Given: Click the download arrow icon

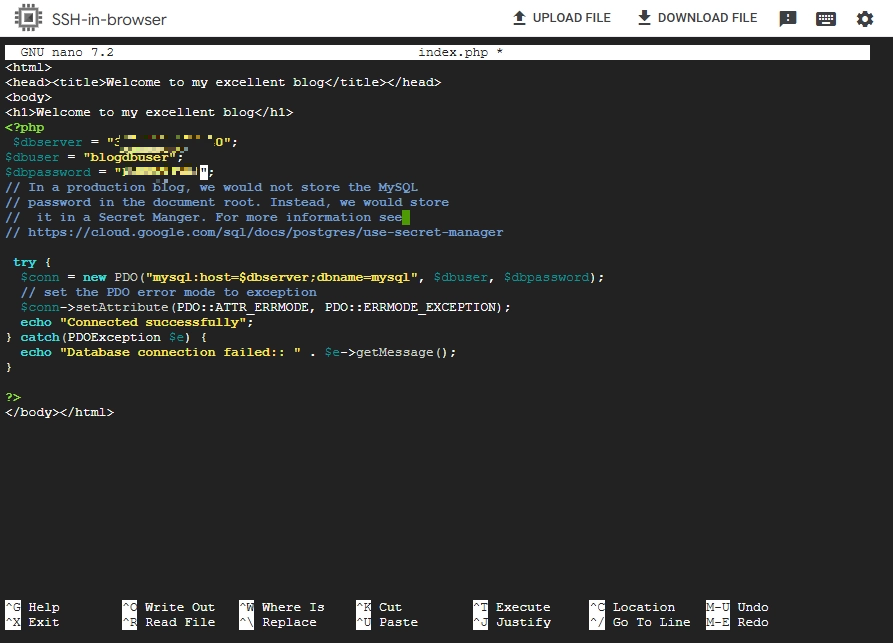Looking at the screenshot, I should coord(644,18).
